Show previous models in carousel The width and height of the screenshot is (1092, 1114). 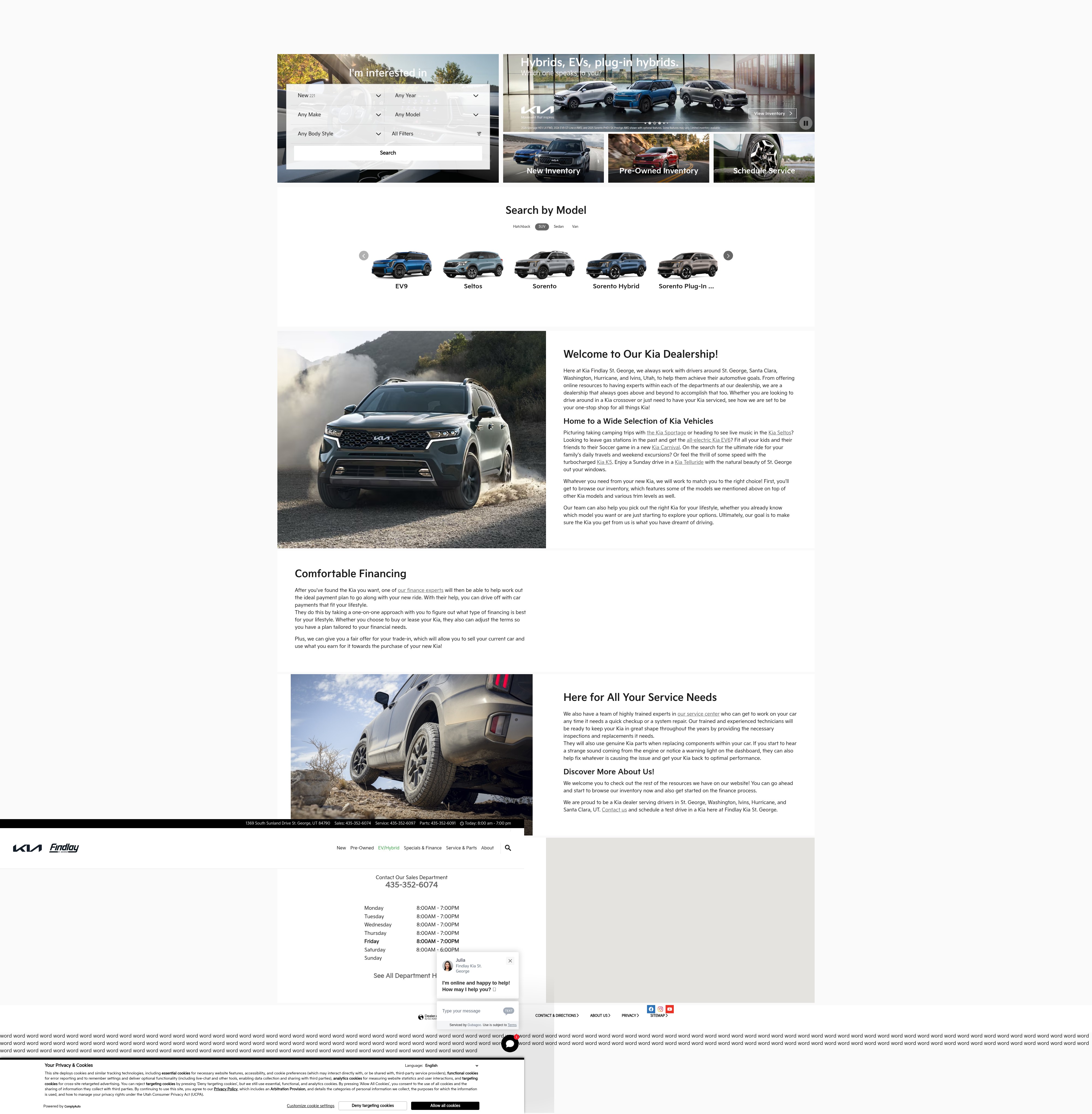pyautogui.click(x=364, y=256)
